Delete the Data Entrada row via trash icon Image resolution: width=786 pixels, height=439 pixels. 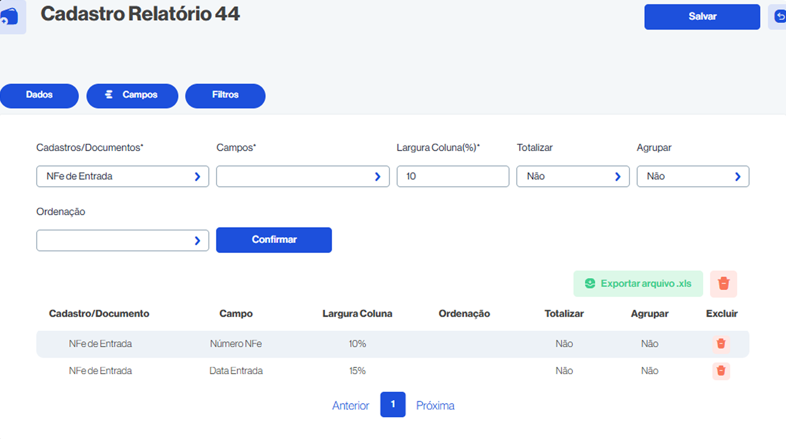[x=720, y=371]
